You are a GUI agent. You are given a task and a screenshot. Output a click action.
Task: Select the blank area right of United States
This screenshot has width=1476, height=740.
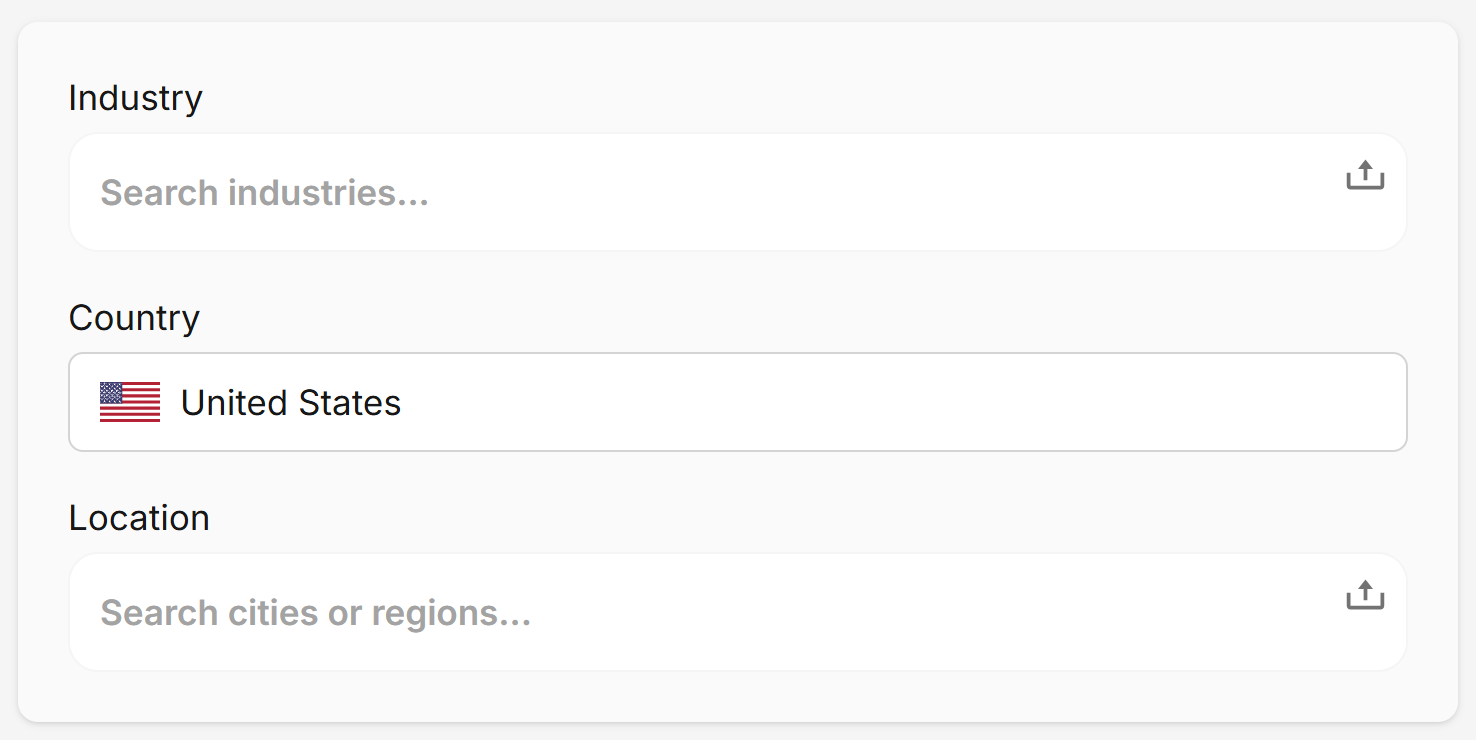[x=900, y=402]
